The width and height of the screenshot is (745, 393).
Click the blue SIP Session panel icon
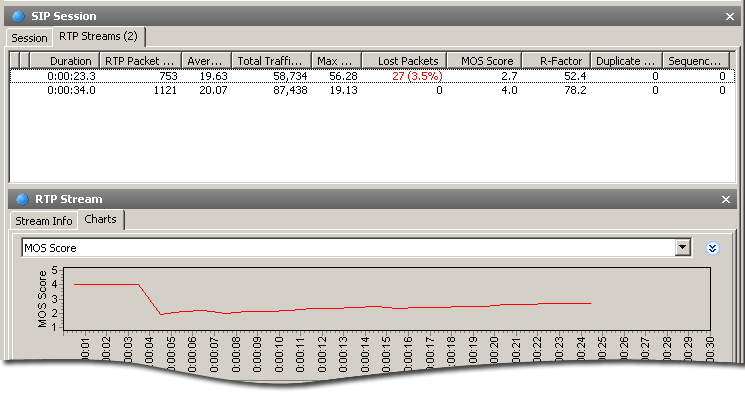[x=19, y=16]
